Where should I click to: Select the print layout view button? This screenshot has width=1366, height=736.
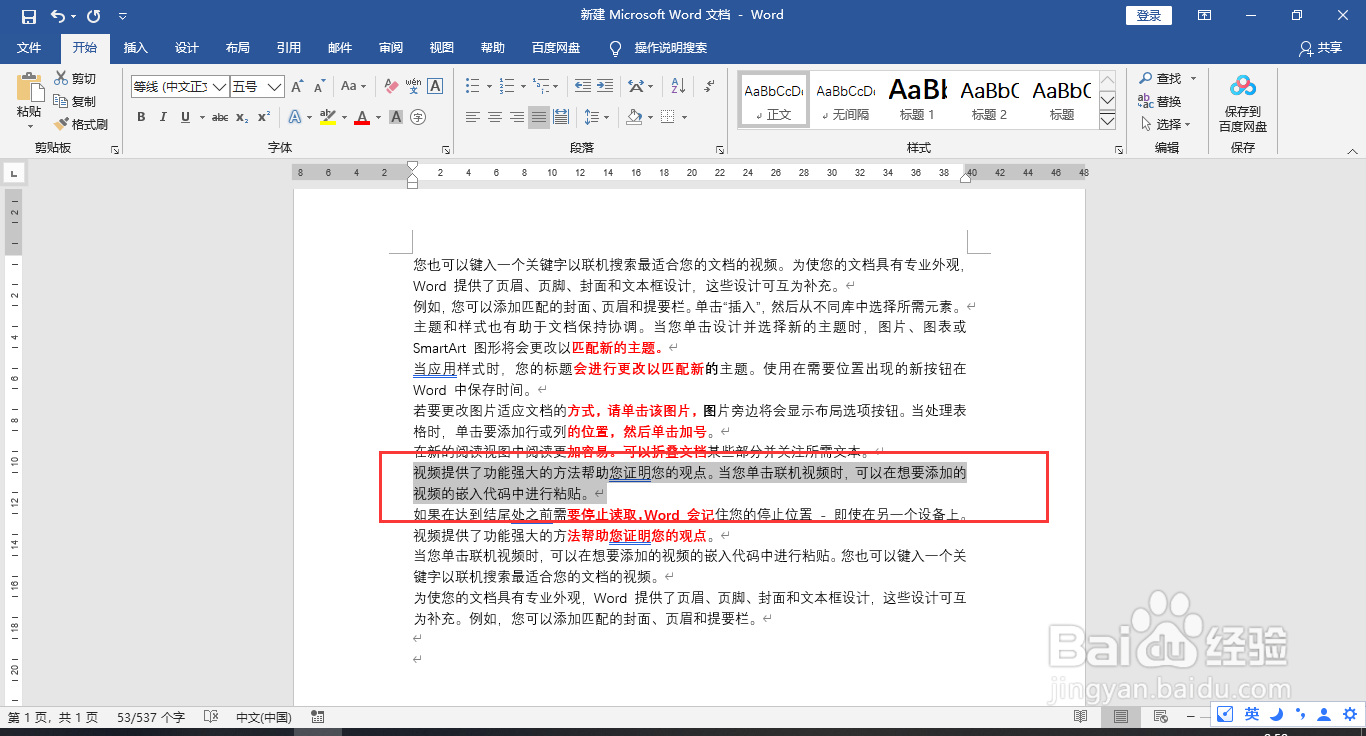(x=1121, y=717)
